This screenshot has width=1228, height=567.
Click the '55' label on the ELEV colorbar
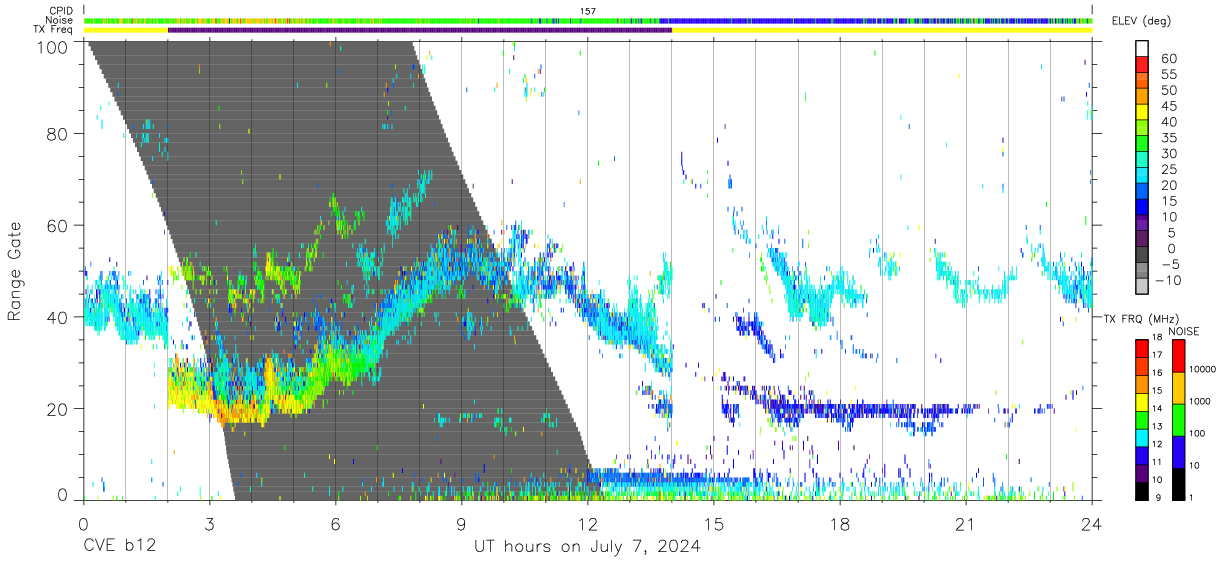(1169, 74)
